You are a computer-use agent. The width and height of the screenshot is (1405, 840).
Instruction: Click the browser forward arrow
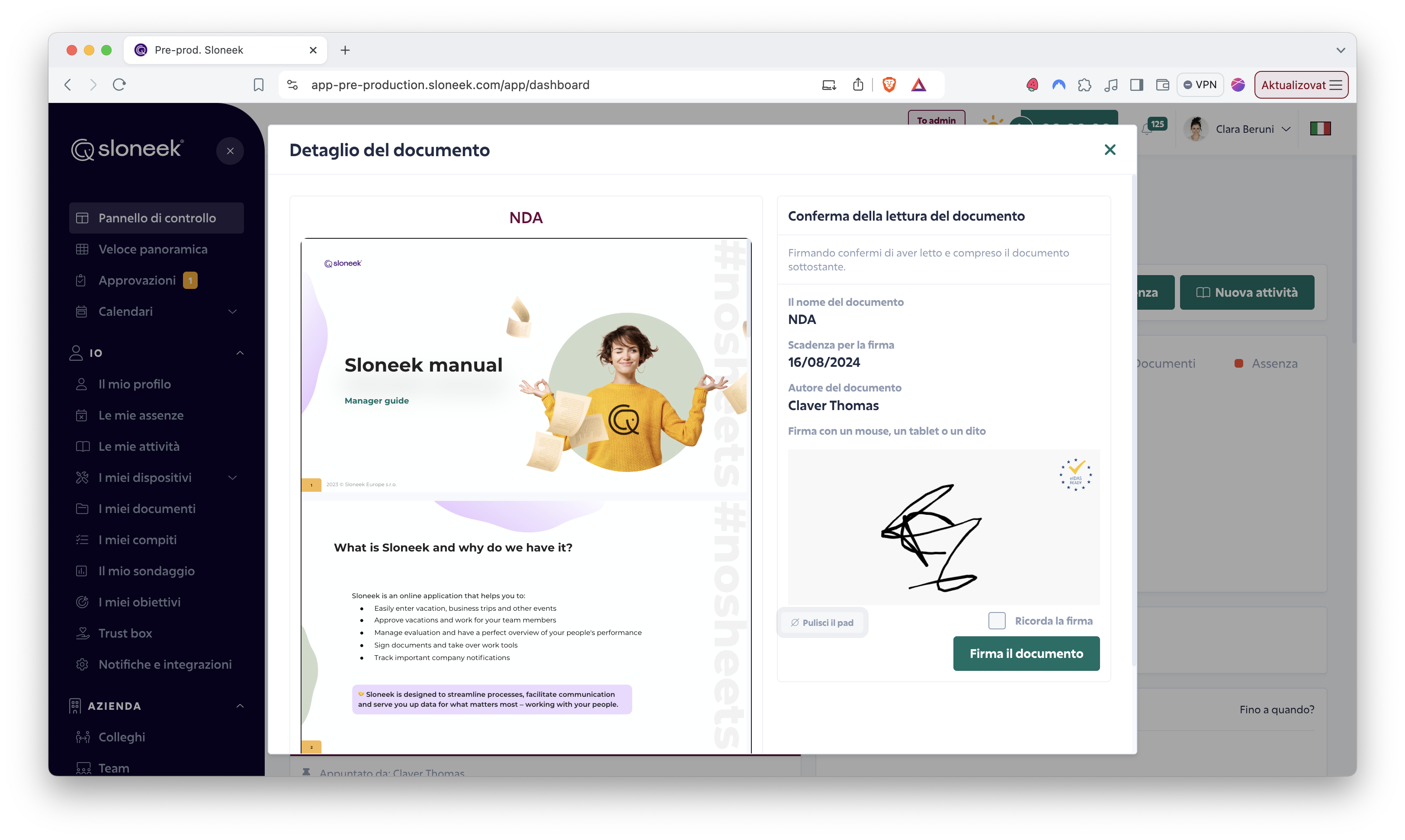[93, 85]
